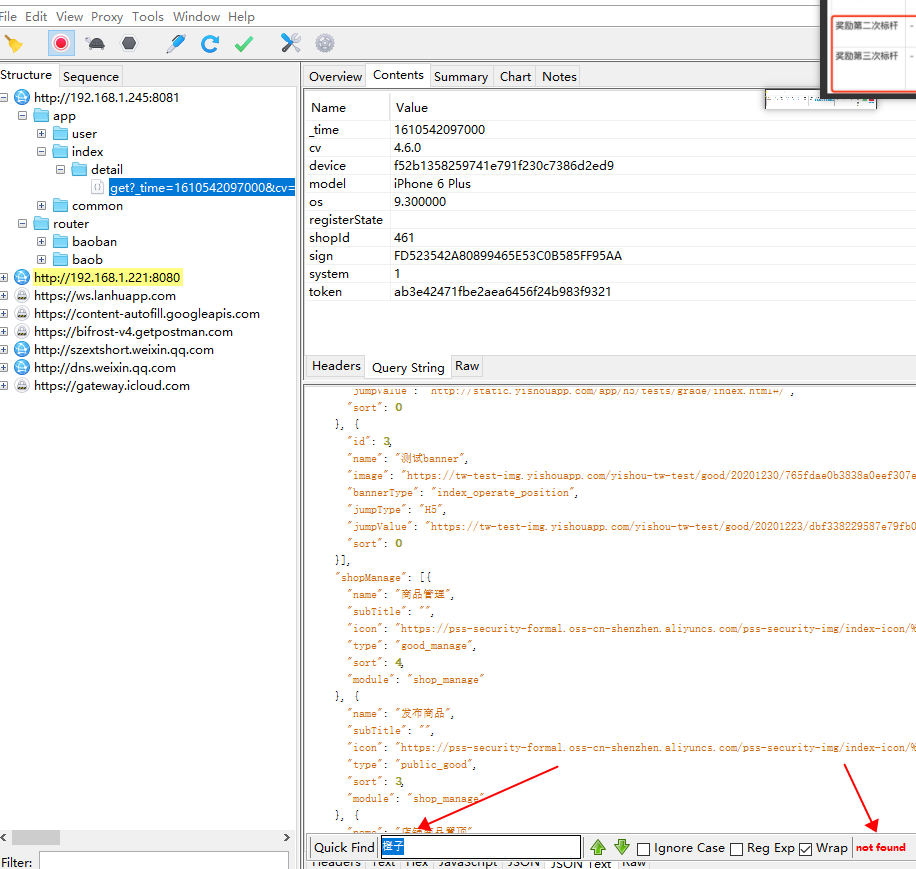Open the Proxy menu
Viewport: 916px width, 869px height.
[107, 17]
